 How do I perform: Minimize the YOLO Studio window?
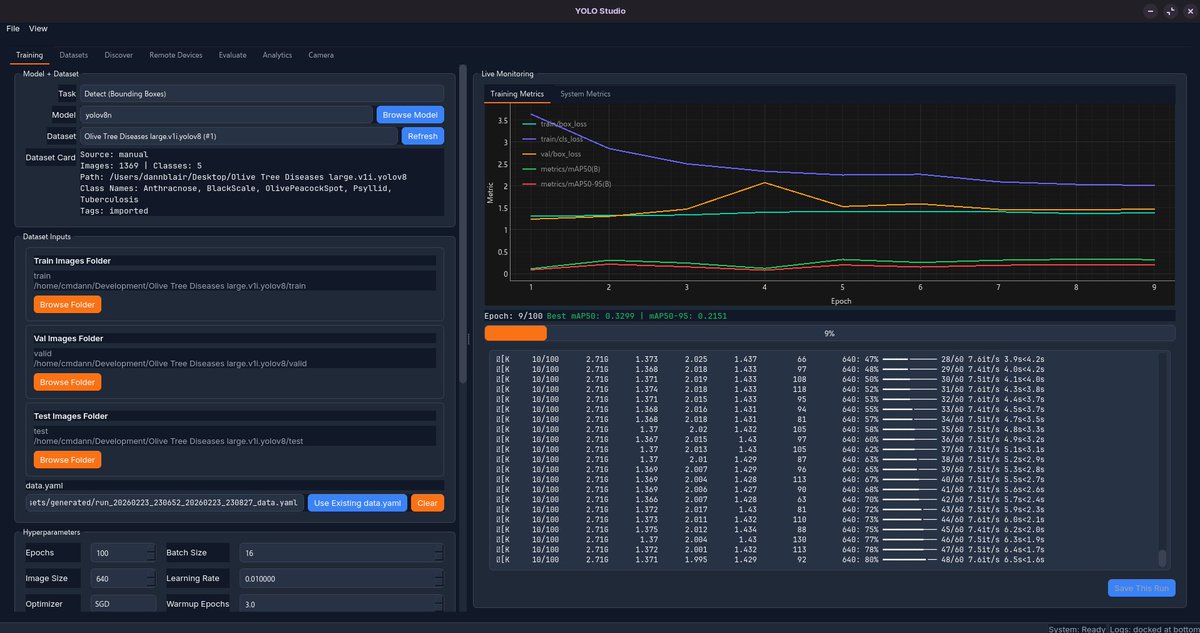1150,10
